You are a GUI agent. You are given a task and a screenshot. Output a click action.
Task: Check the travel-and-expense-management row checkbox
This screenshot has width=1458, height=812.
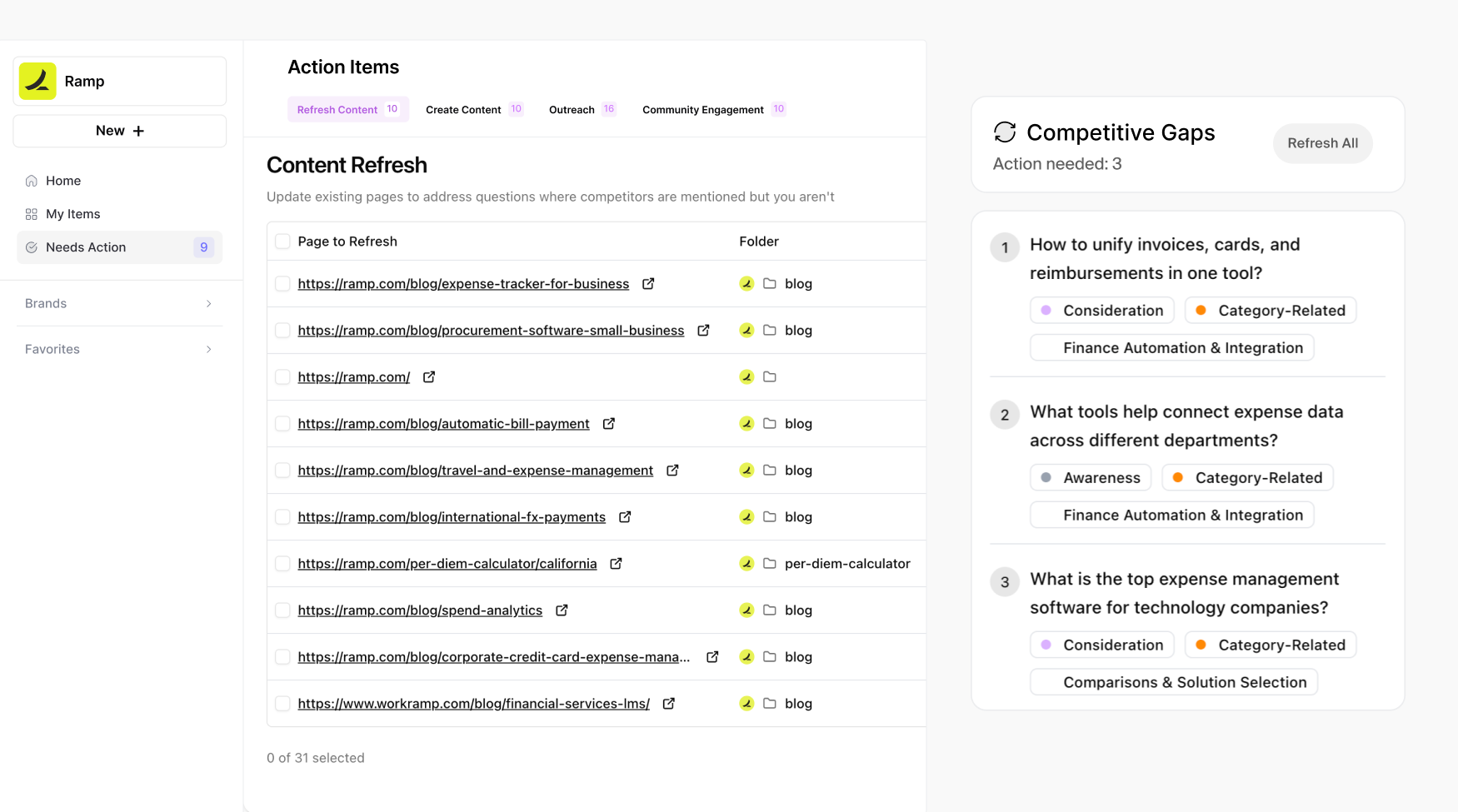(x=282, y=471)
